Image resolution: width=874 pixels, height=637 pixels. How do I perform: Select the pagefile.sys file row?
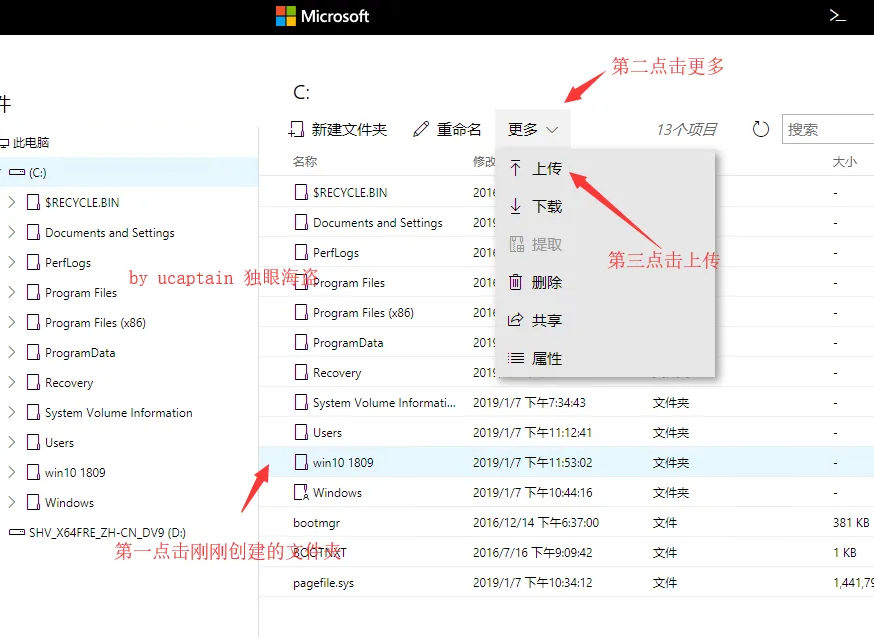566,582
